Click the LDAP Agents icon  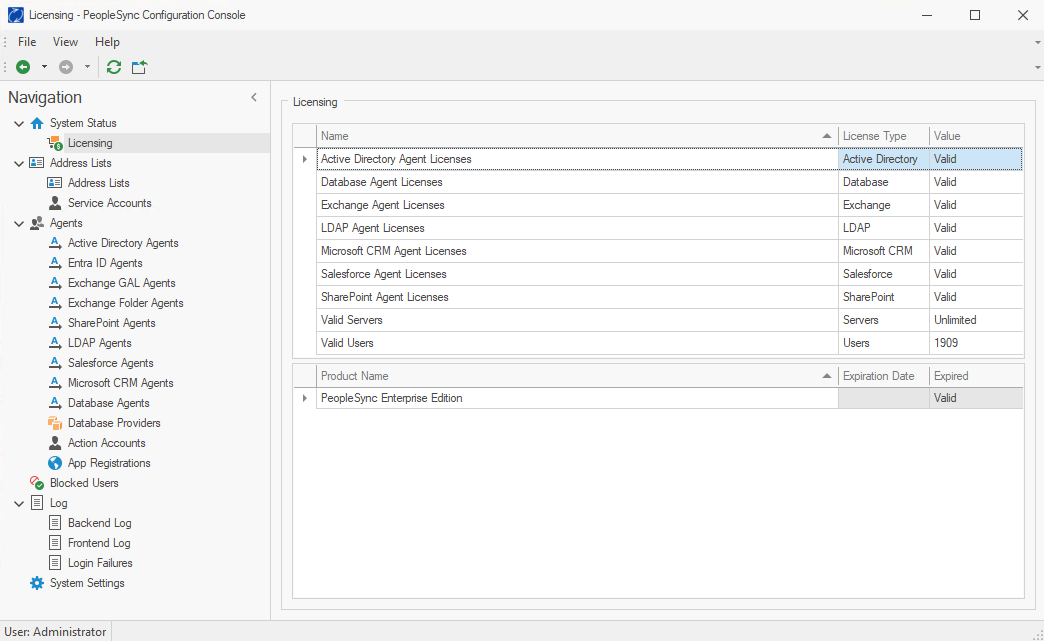[x=55, y=343]
